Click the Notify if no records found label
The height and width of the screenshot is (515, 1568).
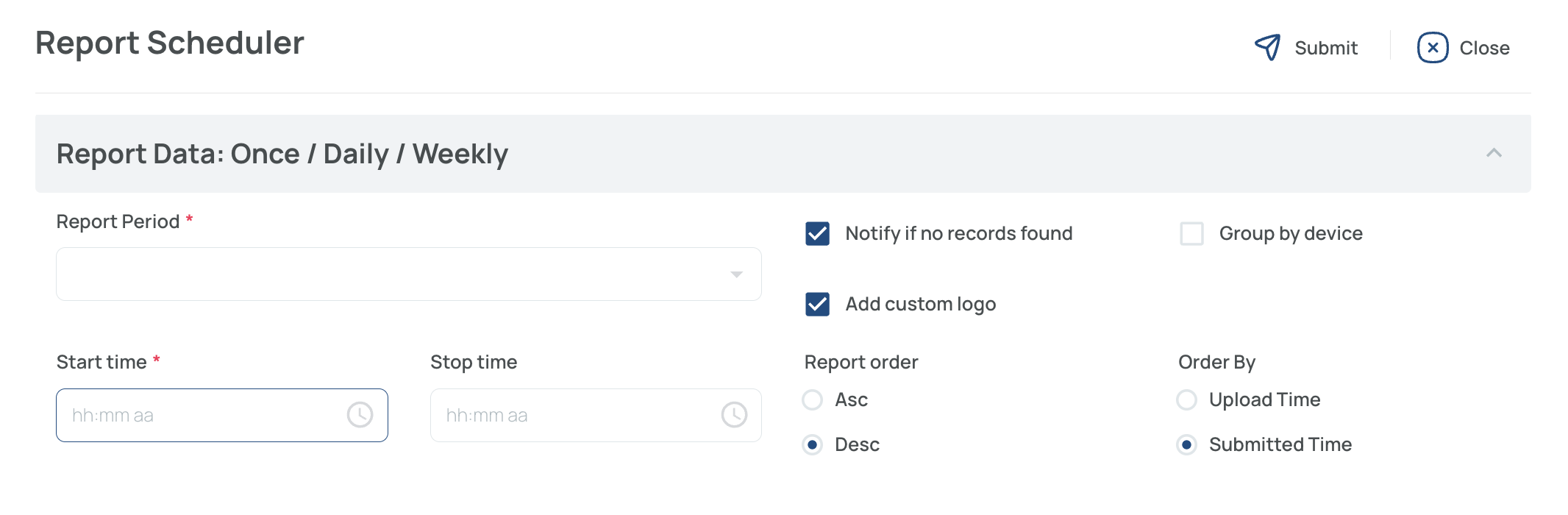(958, 234)
